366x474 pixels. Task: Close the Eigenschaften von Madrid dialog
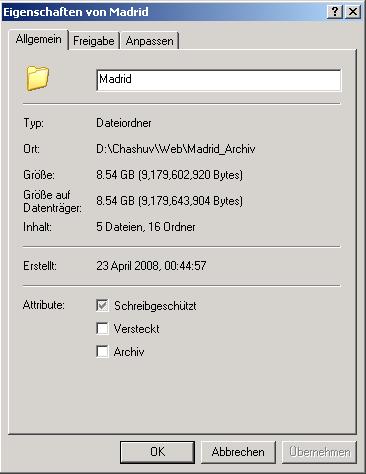click(353, 12)
